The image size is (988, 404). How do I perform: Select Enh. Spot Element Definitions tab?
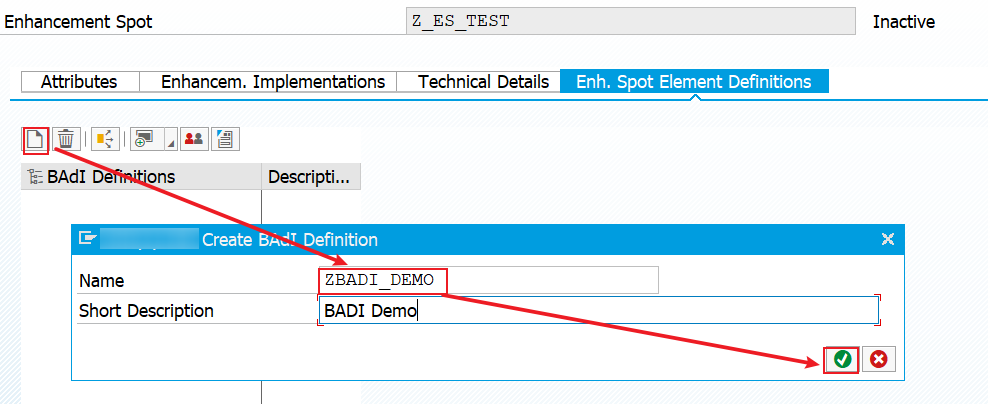[x=694, y=81]
